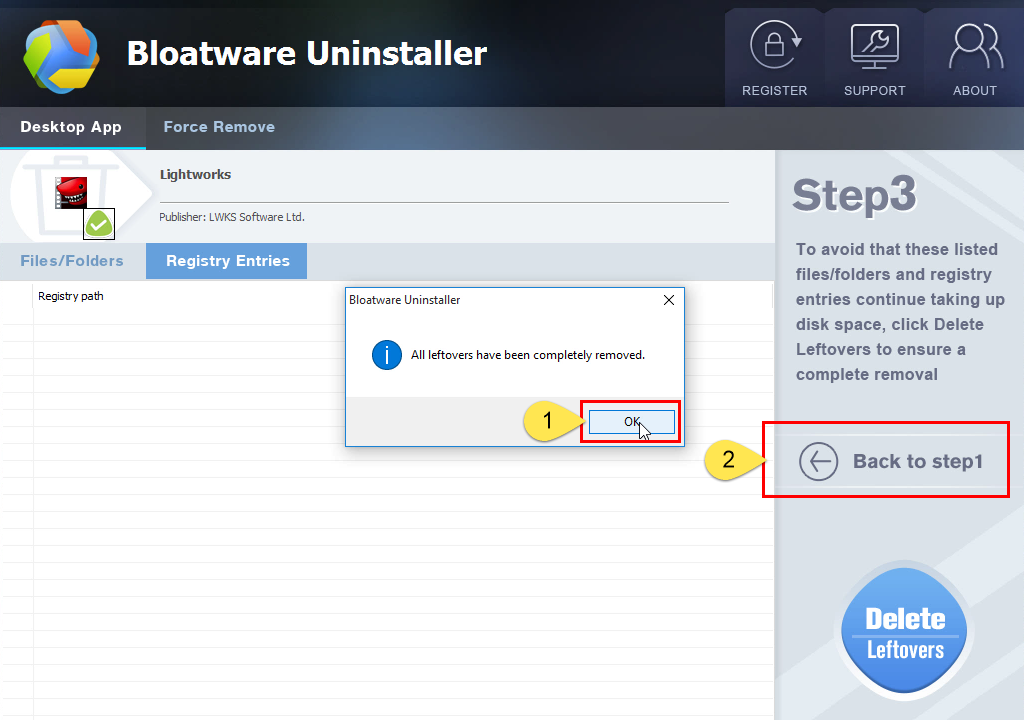Viewport: 1024px width, 720px height.
Task: Click the Publisher: LWKS Software Ltd. text
Action: (232, 217)
